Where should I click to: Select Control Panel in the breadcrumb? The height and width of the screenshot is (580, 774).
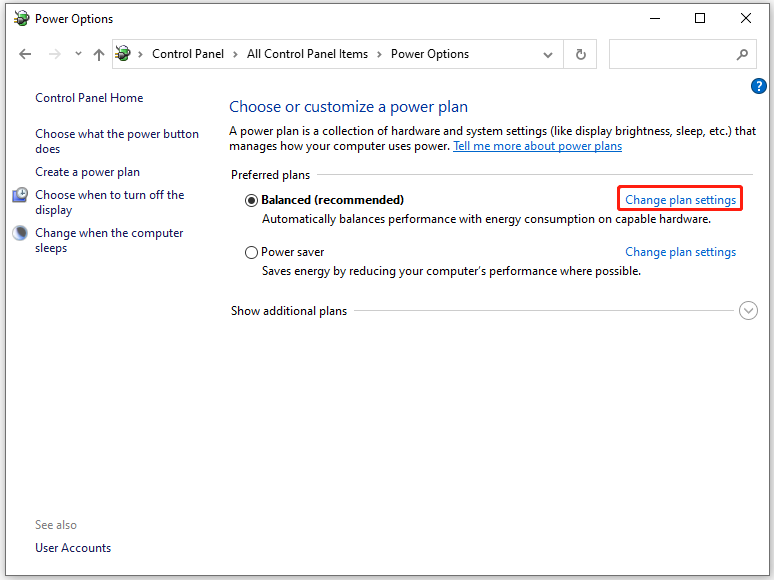tap(188, 54)
